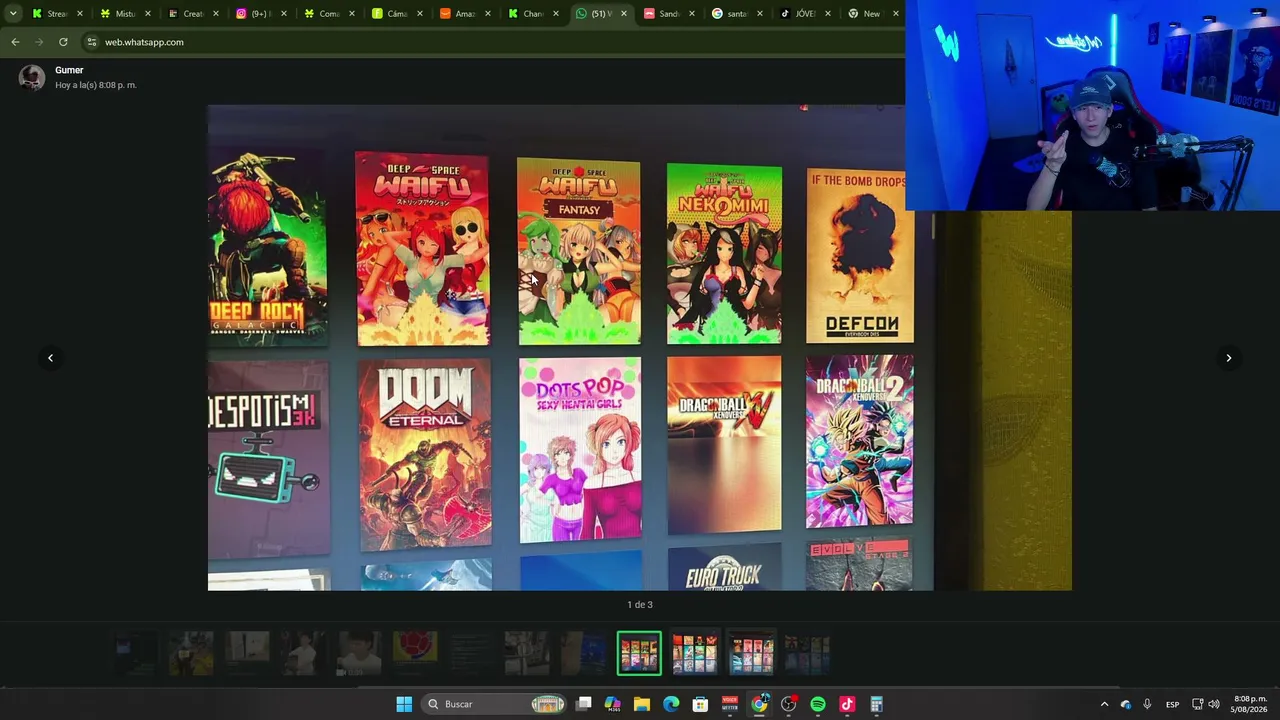The image size is (1280, 720).
Task: Open network settings from the system tray
Action: (1197, 704)
